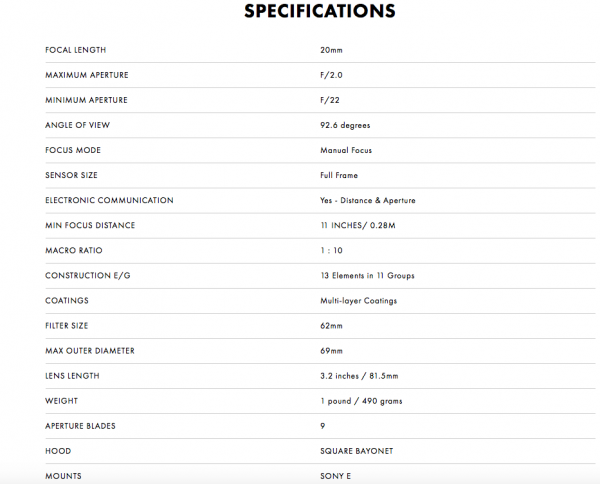Screen dimensions: 600x484
Task: Click the MAXIMUM APERTURE label
Action: click(x=87, y=75)
